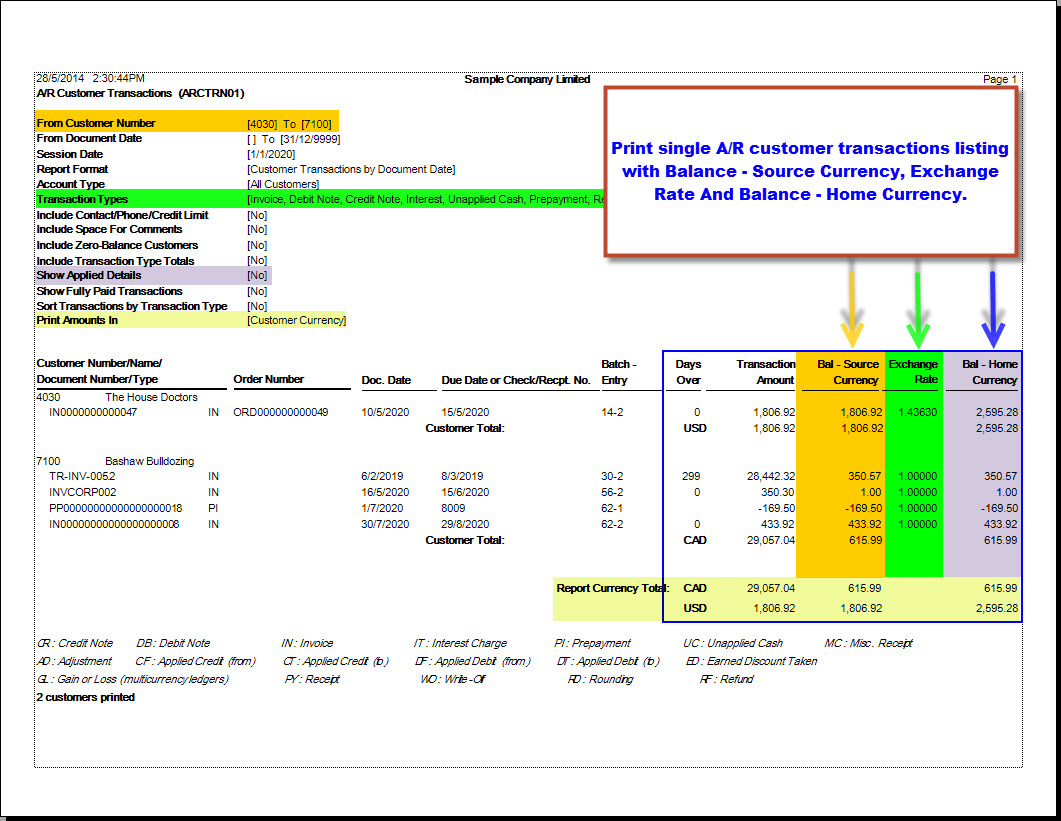Viewport: 1061px width, 821px height.
Task: Click the '2 customers printed' footer text
Action: click(86, 697)
